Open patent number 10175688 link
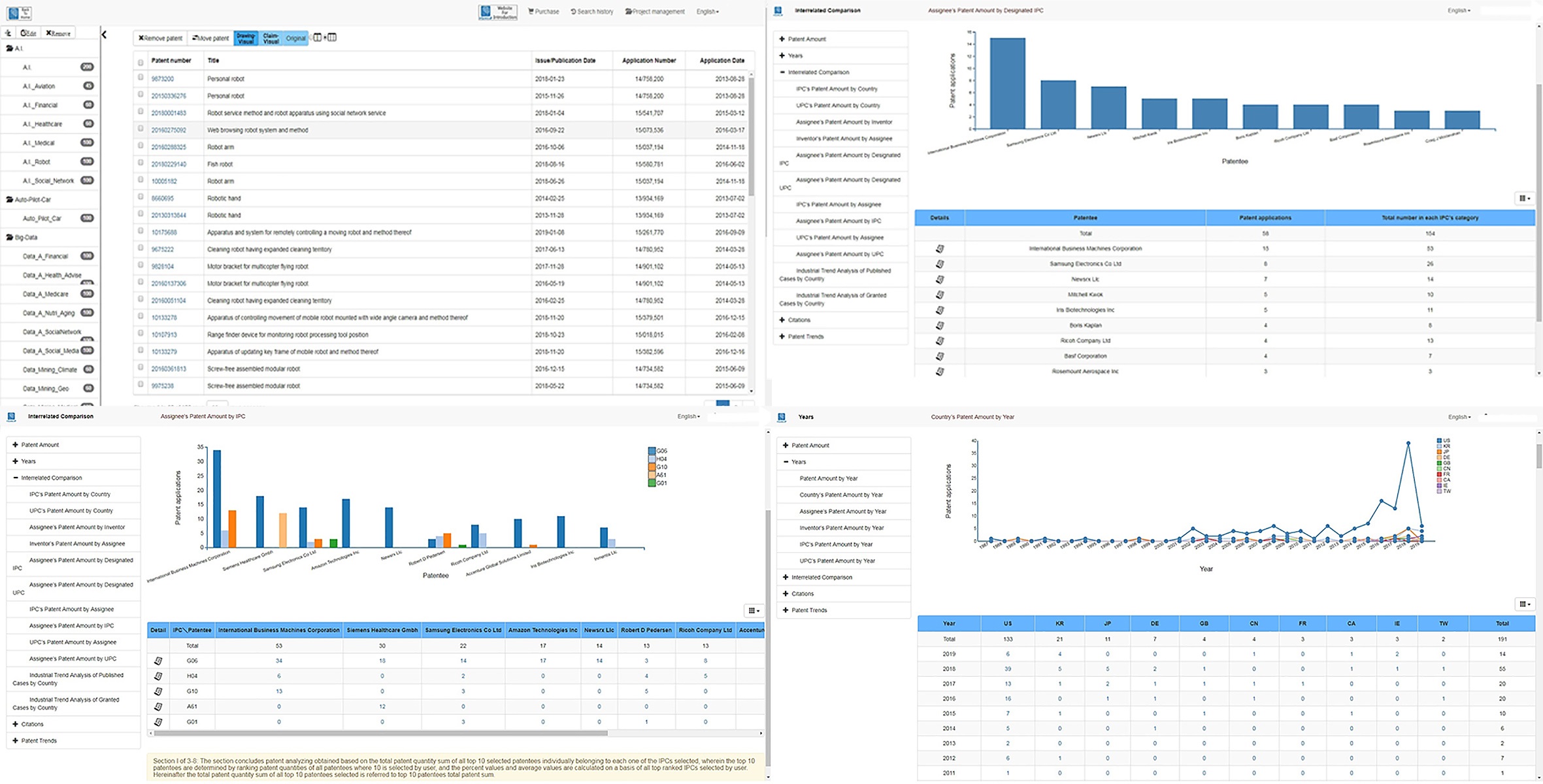The width and height of the screenshot is (1543, 784). (164, 233)
